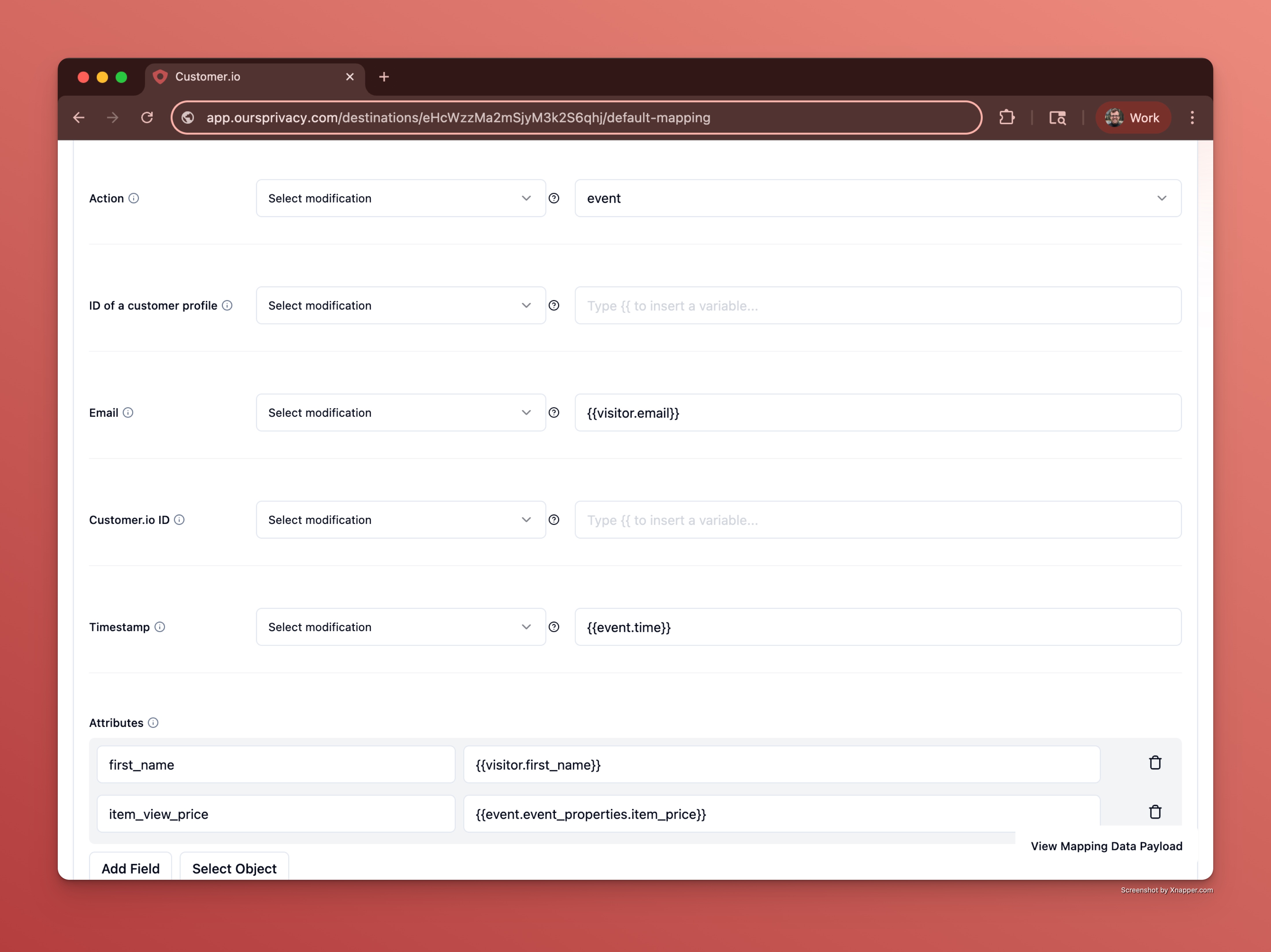Open Select modification dropdown for Customer.io ID
Image resolution: width=1271 pixels, height=952 pixels.
pyautogui.click(x=401, y=520)
